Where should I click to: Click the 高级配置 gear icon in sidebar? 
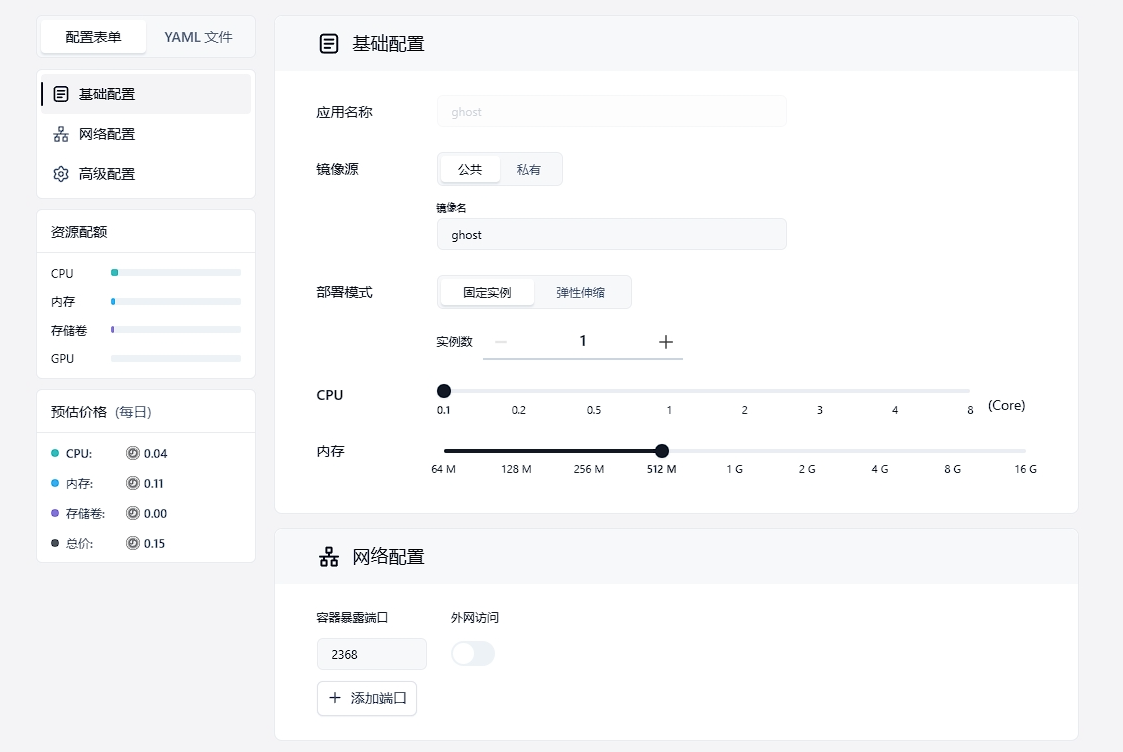point(61,174)
